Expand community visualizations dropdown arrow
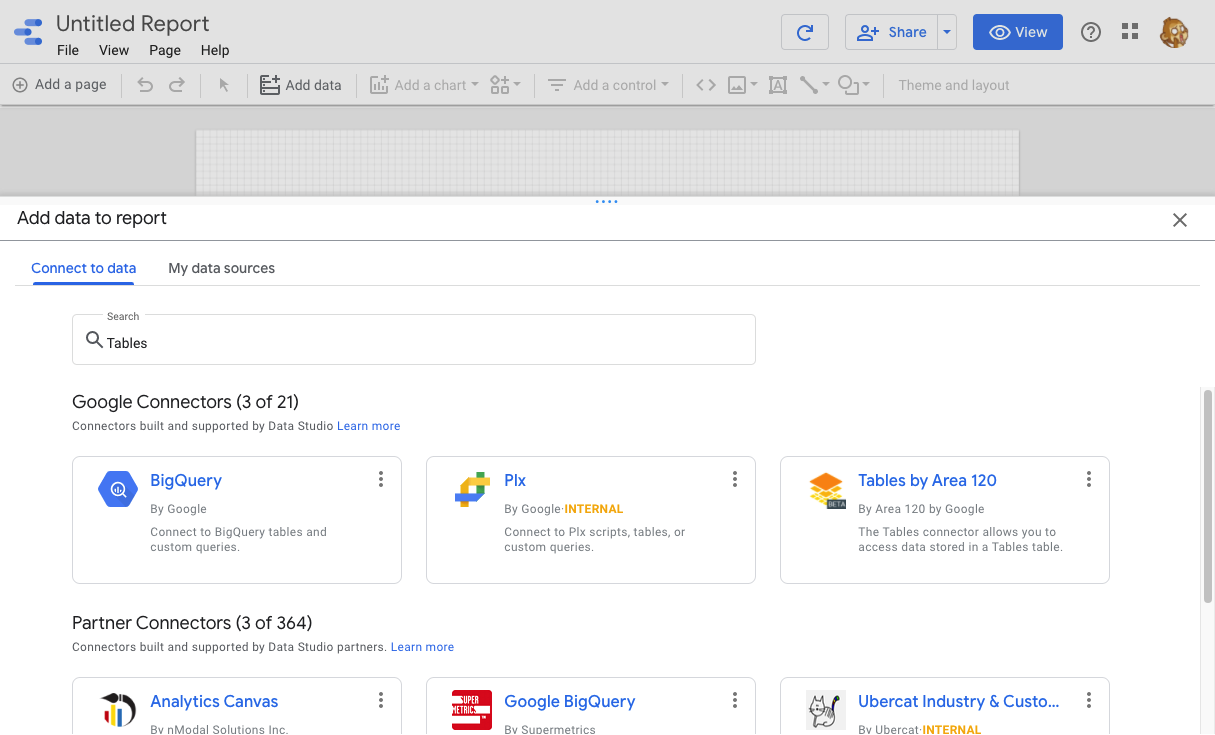This screenshot has width=1215, height=735. click(x=516, y=85)
